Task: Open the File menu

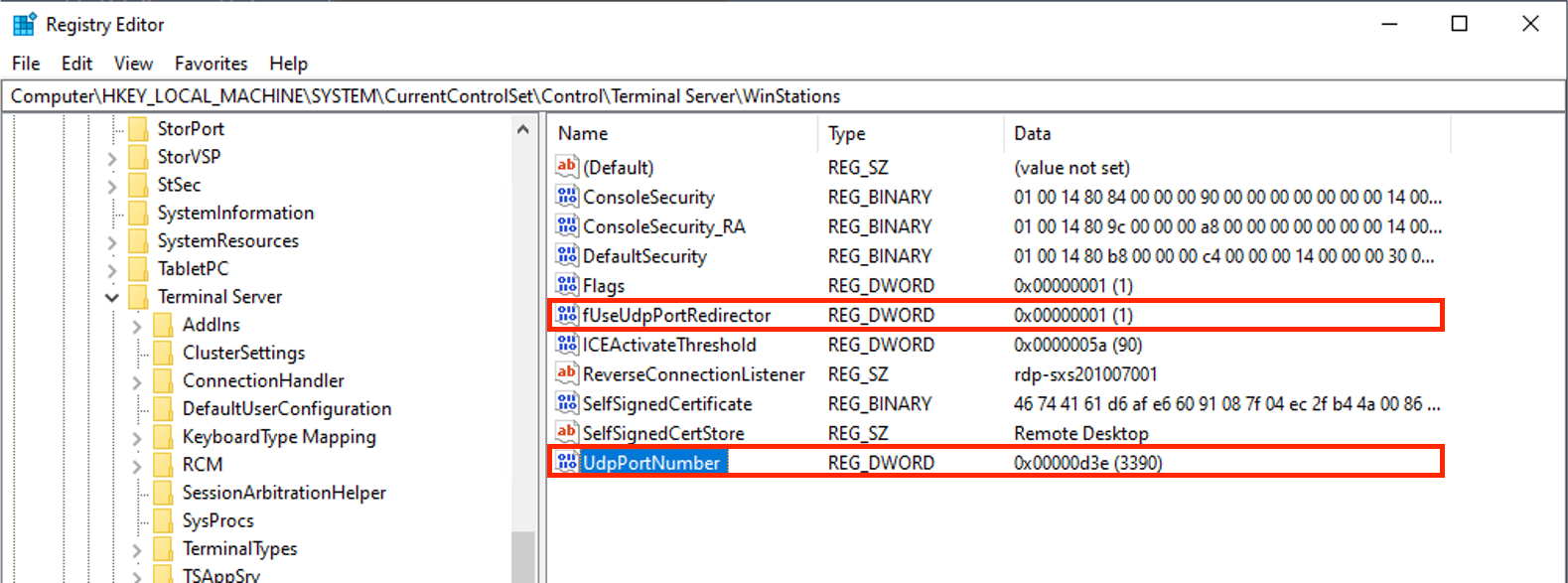Action: [26, 64]
